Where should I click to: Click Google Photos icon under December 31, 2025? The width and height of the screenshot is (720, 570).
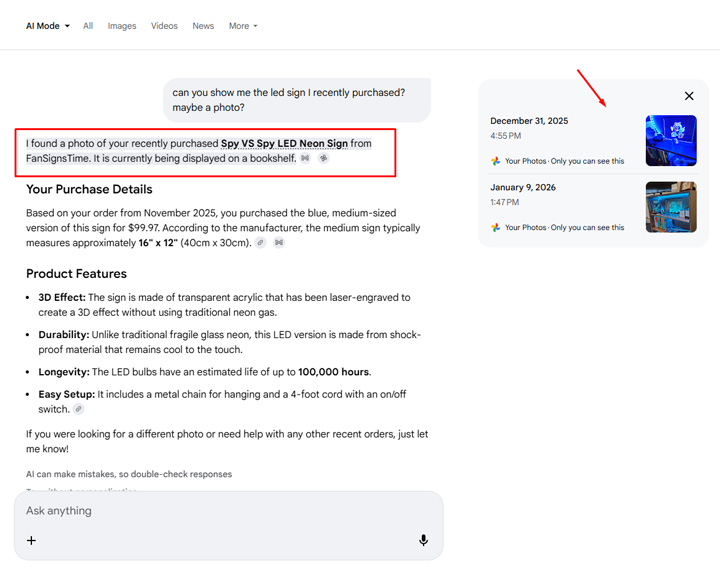496,161
